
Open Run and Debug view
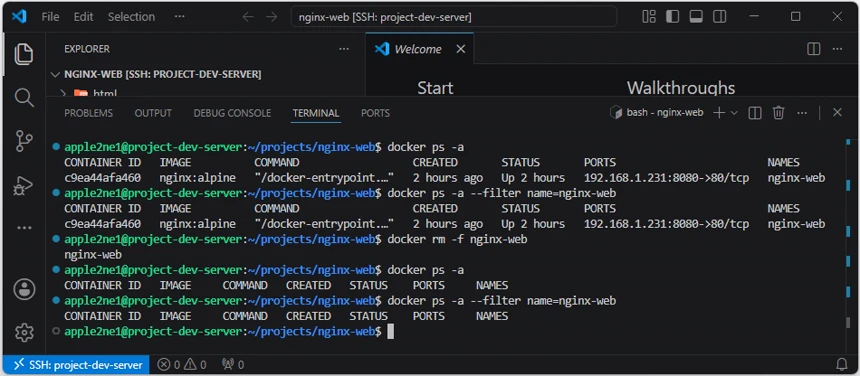click(x=24, y=185)
